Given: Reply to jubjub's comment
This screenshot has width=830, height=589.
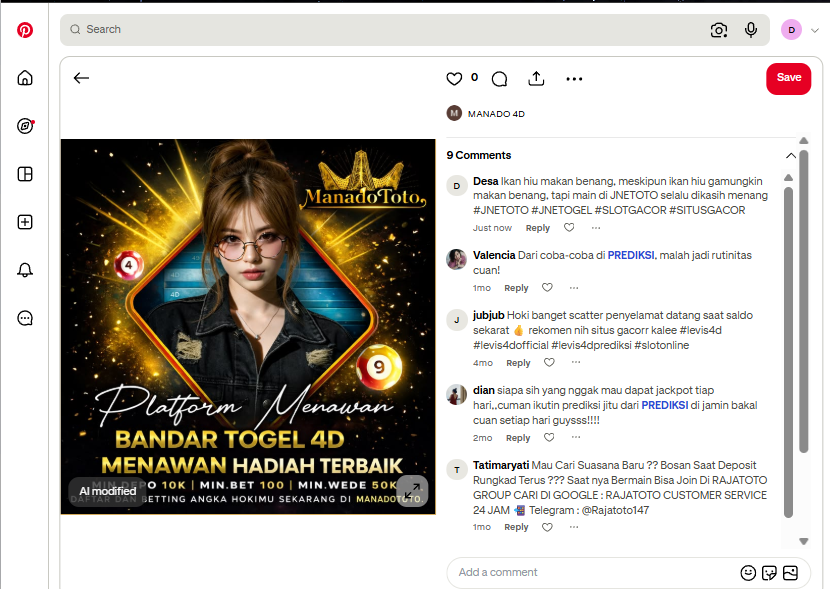Looking at the screenshot, I should pyautogui.click(x=518, y=363).
